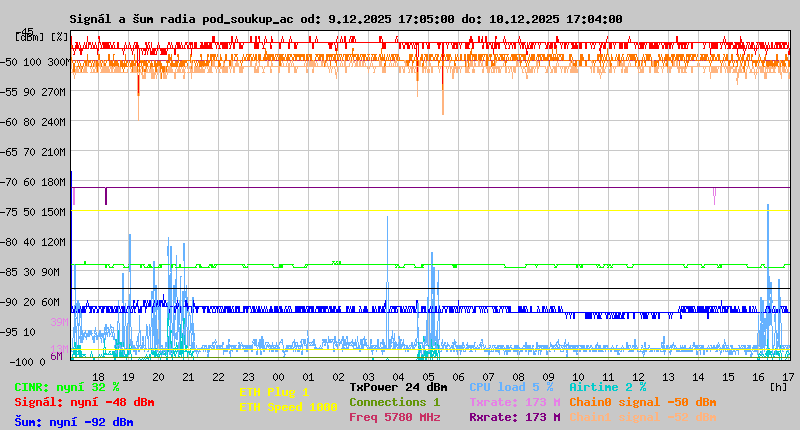
Task: Click hour '19' on the time axis
Action: tap(129, 377)
